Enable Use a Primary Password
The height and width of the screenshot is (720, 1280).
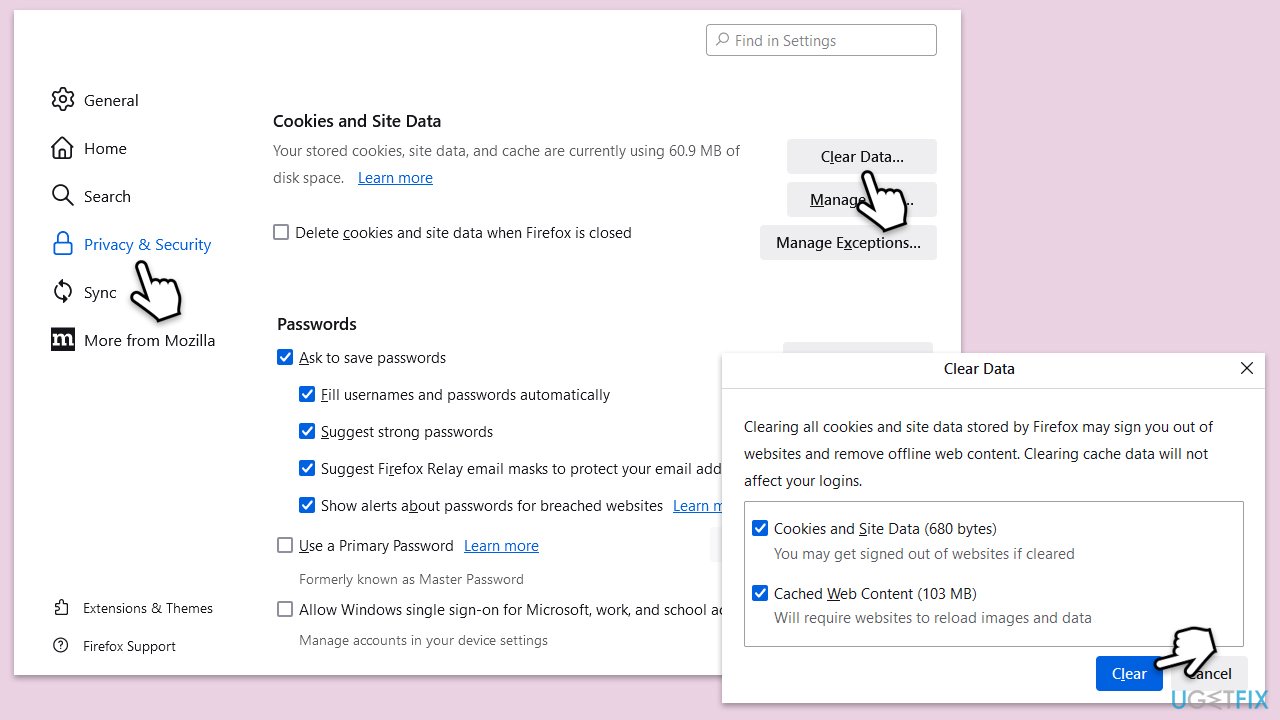click(x=285, y=545)
